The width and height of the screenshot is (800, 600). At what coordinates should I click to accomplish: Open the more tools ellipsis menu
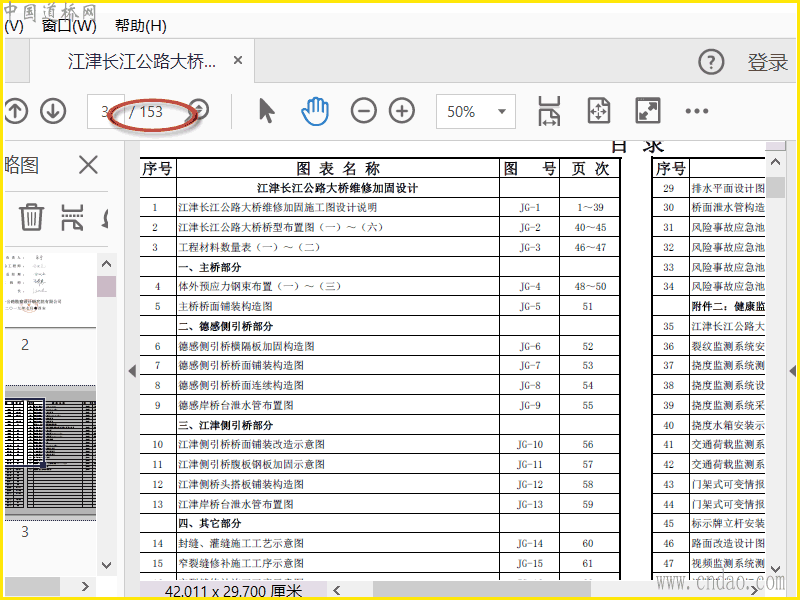click(696, 111)
